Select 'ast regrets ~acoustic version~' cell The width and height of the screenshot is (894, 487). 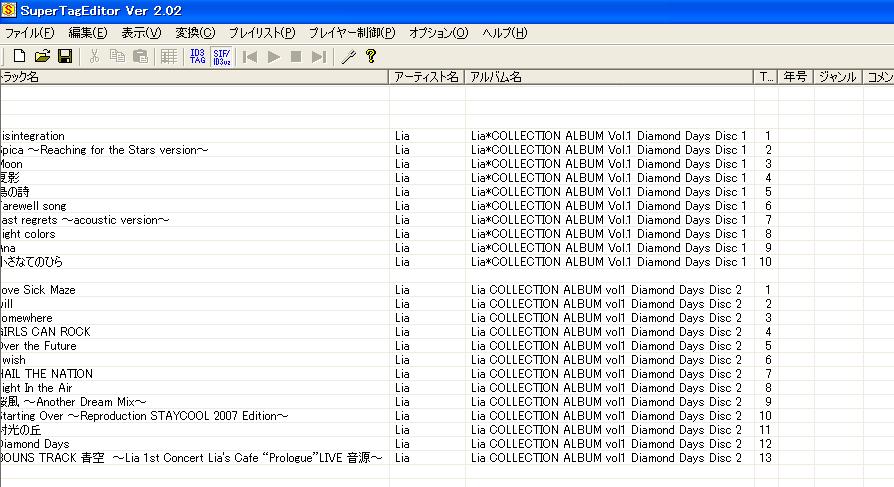click(194, 220)
